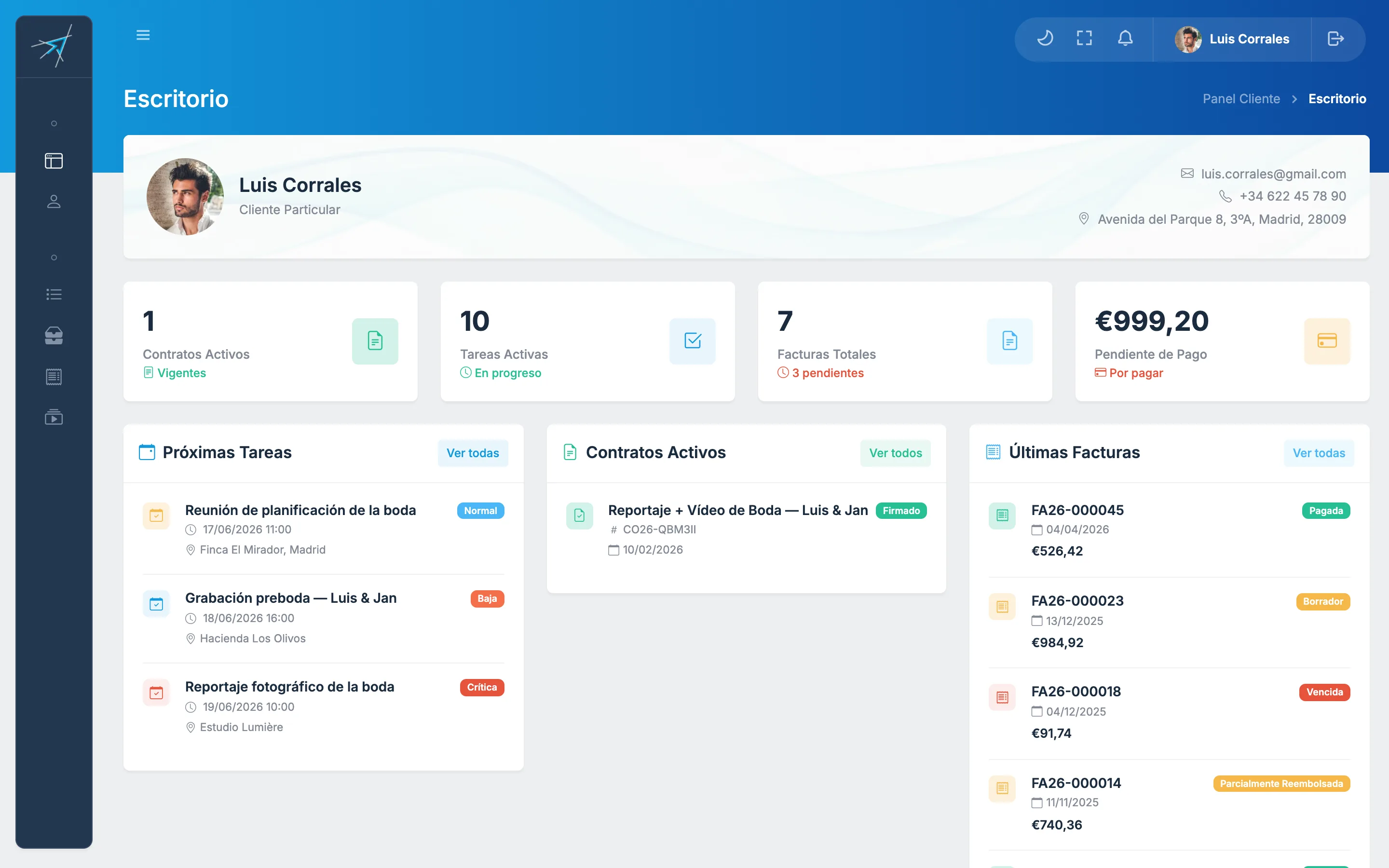Click calendar icon in Próximas Tareas header
The height and width of the screenshot is (868, 1389).
point(147,452)
